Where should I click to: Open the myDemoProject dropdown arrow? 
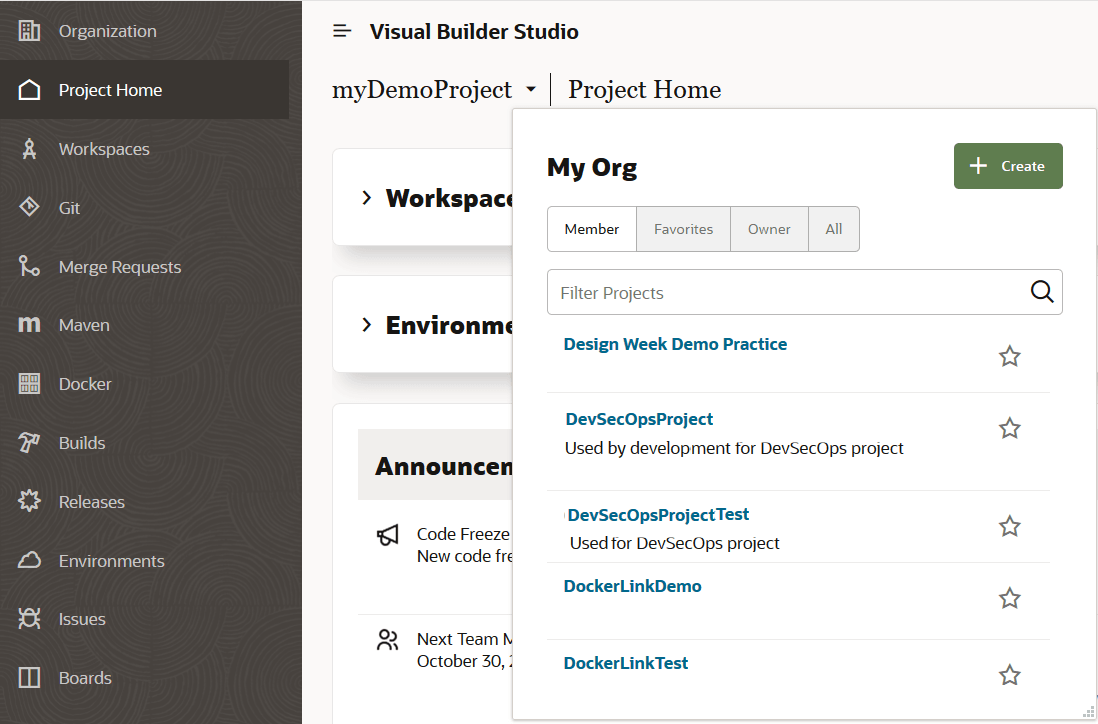coord(531,89)
